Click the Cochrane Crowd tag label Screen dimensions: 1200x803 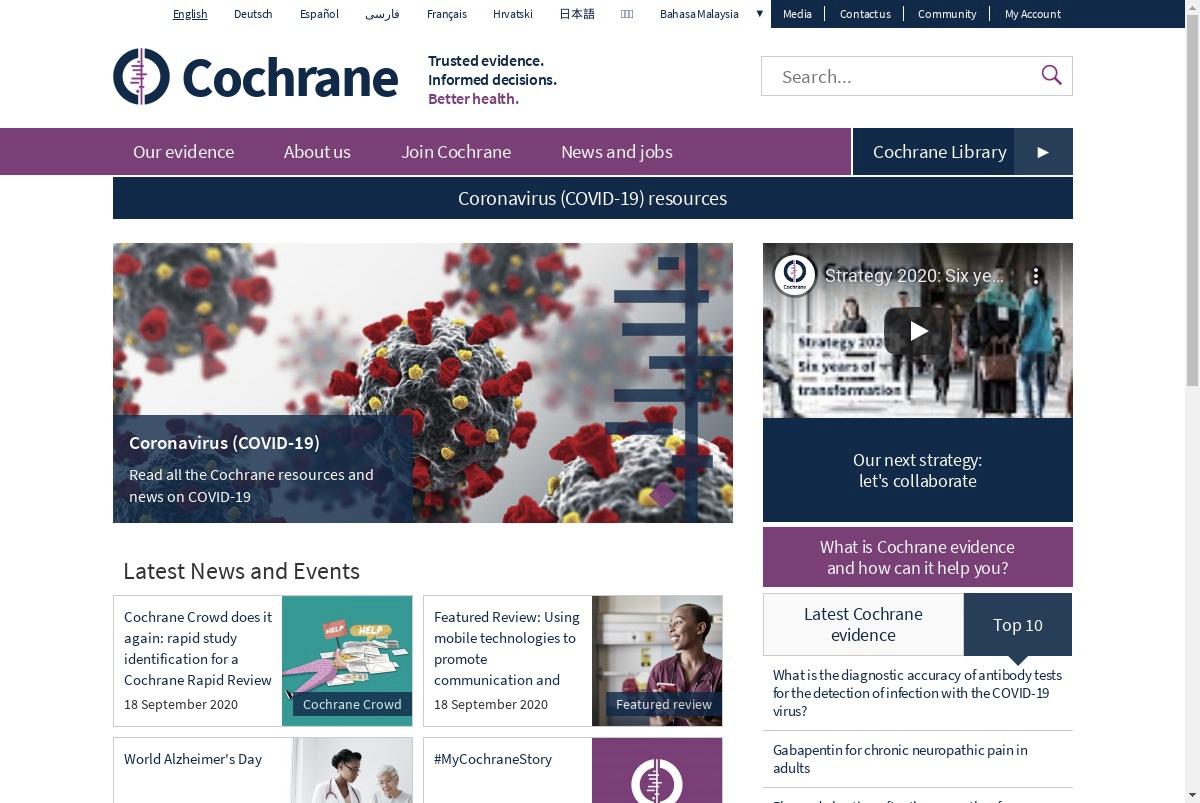point(352,704)
